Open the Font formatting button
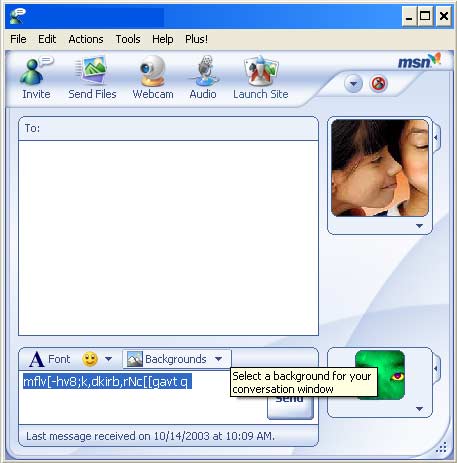This screenshot has height=463, width=457. click(50, 359)
